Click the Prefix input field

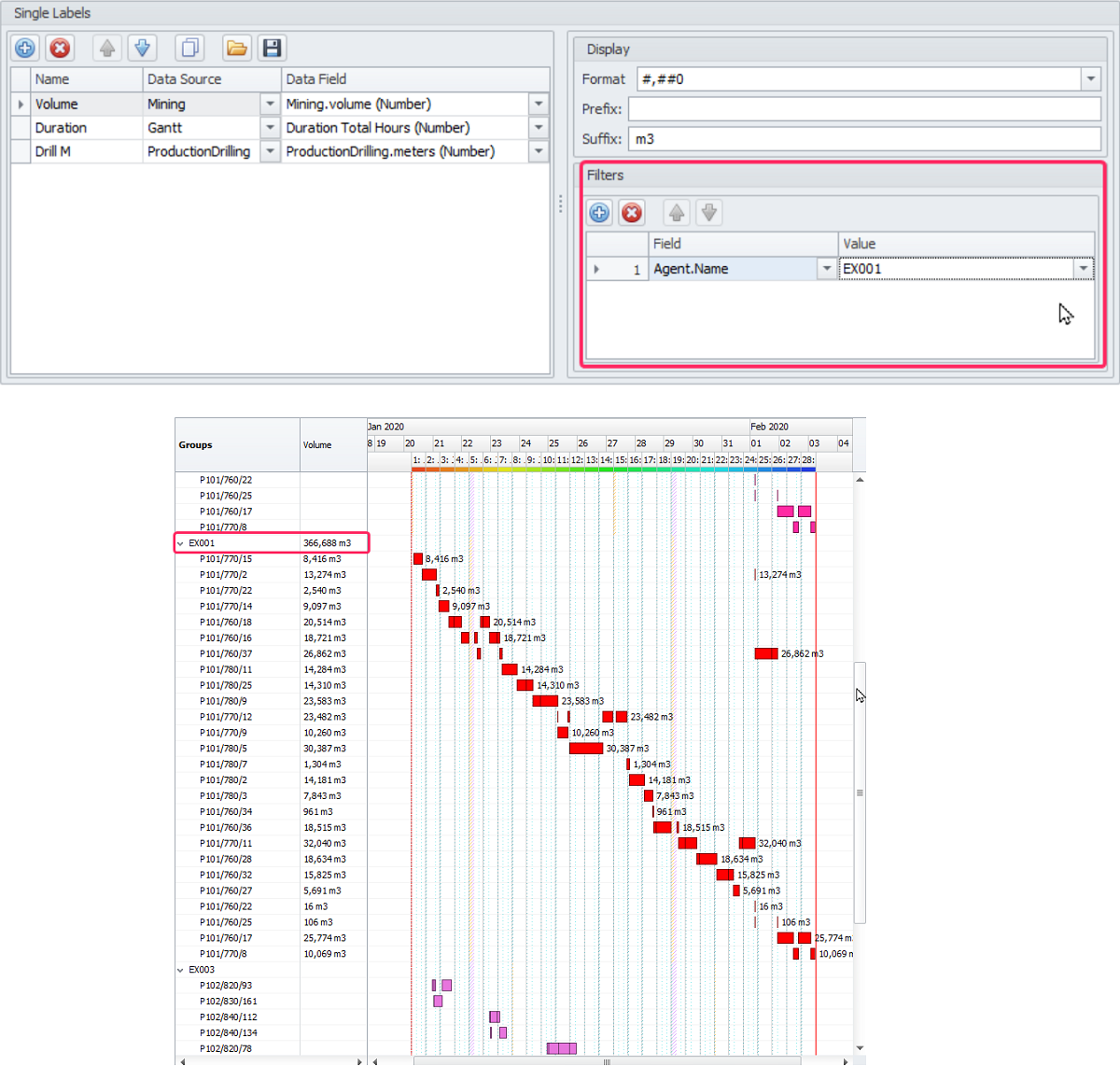[863, 109]
